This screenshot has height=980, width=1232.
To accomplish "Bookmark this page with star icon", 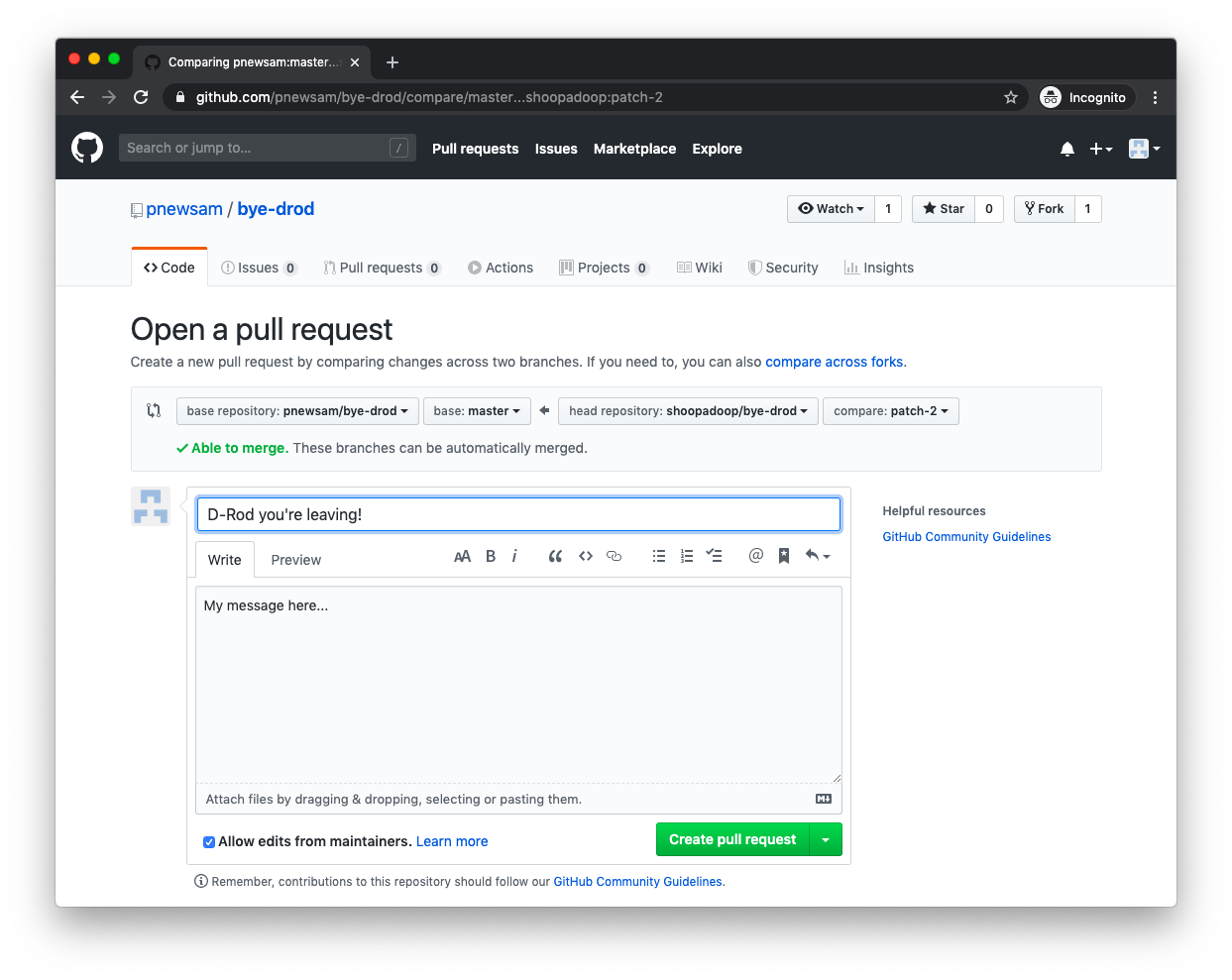I will tap(1011, 97).
